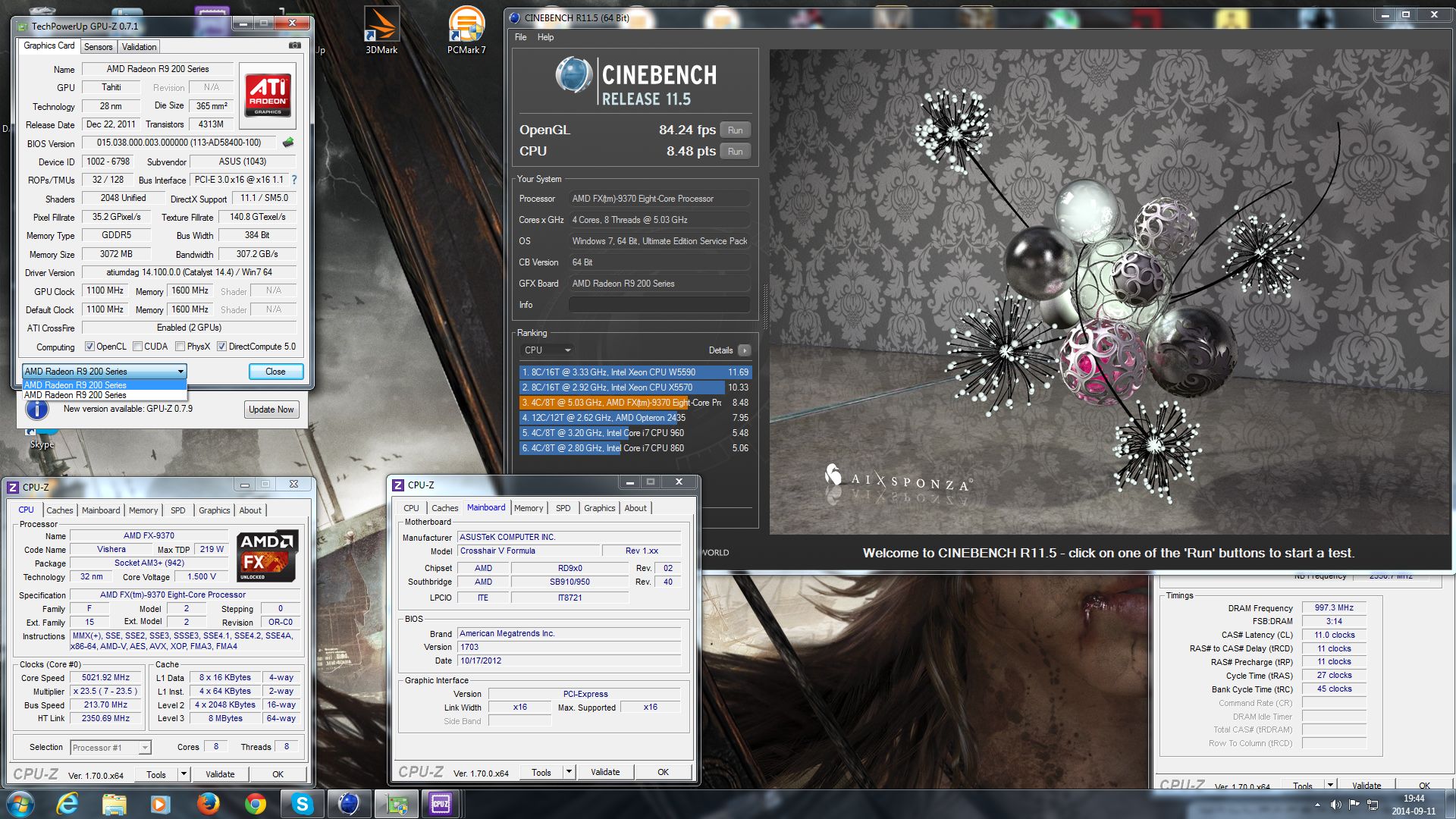Open Windows Media Player from the taskbar
1456x819 pixels.
[160, 804]
